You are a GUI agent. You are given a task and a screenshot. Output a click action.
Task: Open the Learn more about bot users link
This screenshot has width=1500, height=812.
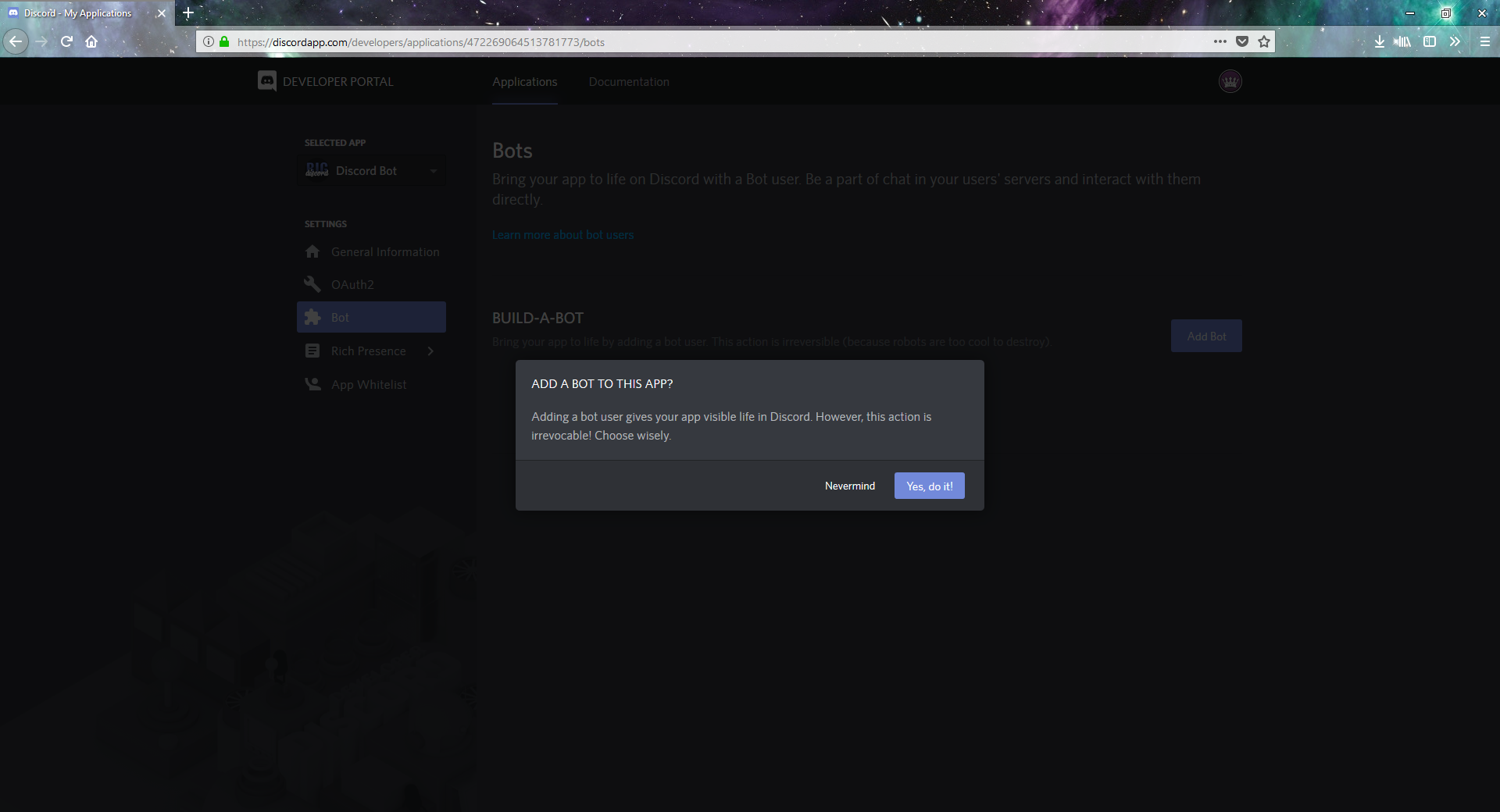pyautogui.click(x=562, y=234)
